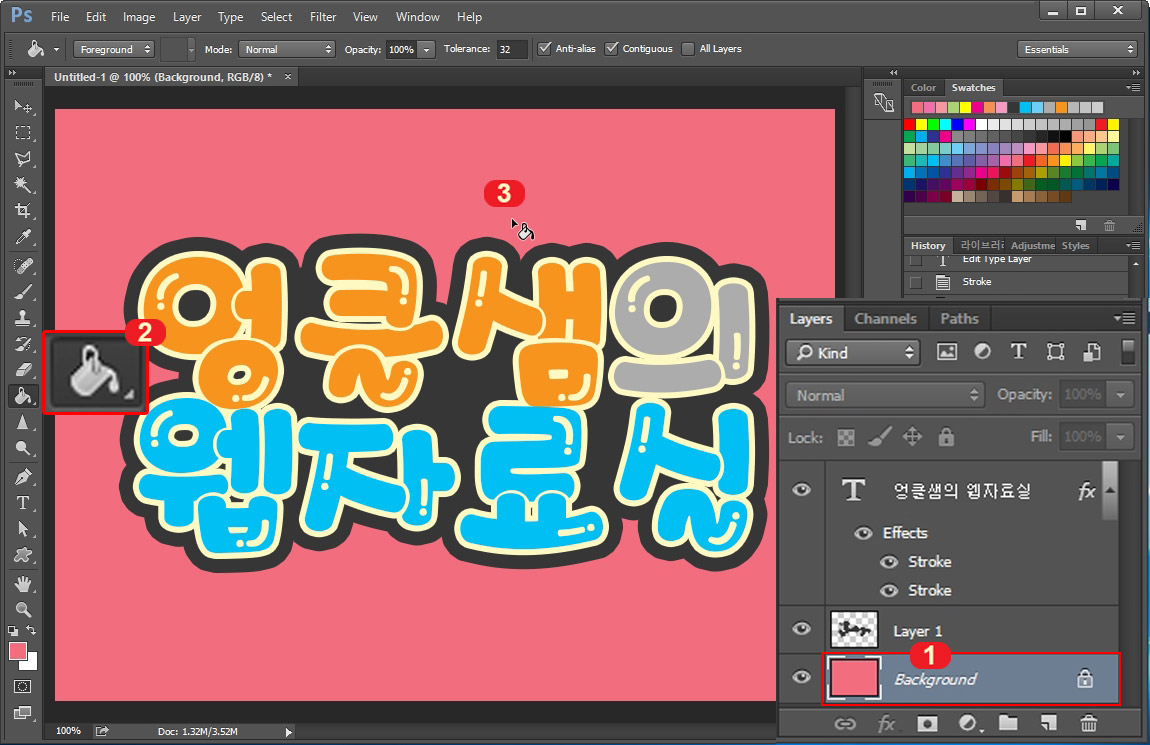The height and width of the screenshot is (745, 1150).
Task: Open the Foreground fill source dropdown
Action: pos(114,49)
